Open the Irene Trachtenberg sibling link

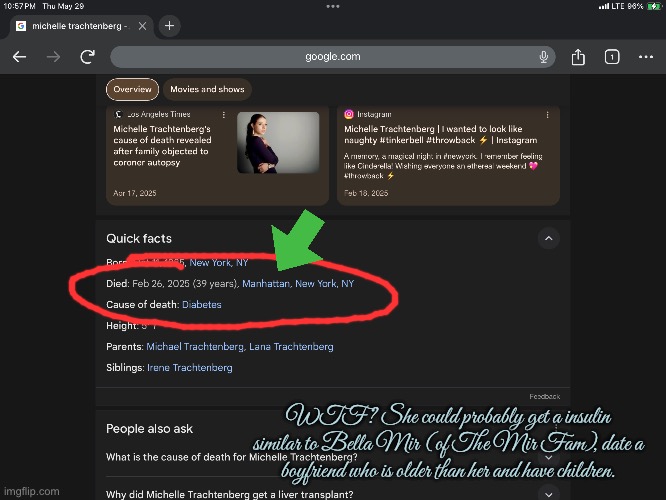pos(189,367)
